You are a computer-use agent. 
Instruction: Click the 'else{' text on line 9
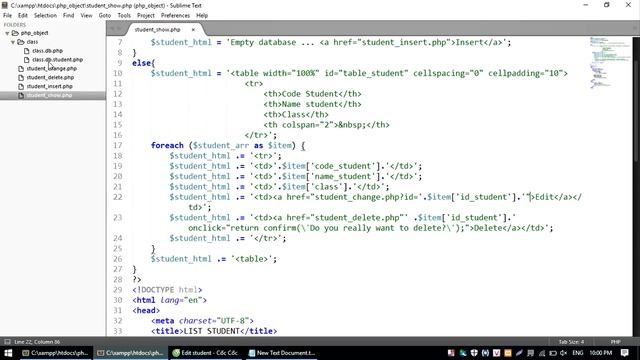coord(144,63)
